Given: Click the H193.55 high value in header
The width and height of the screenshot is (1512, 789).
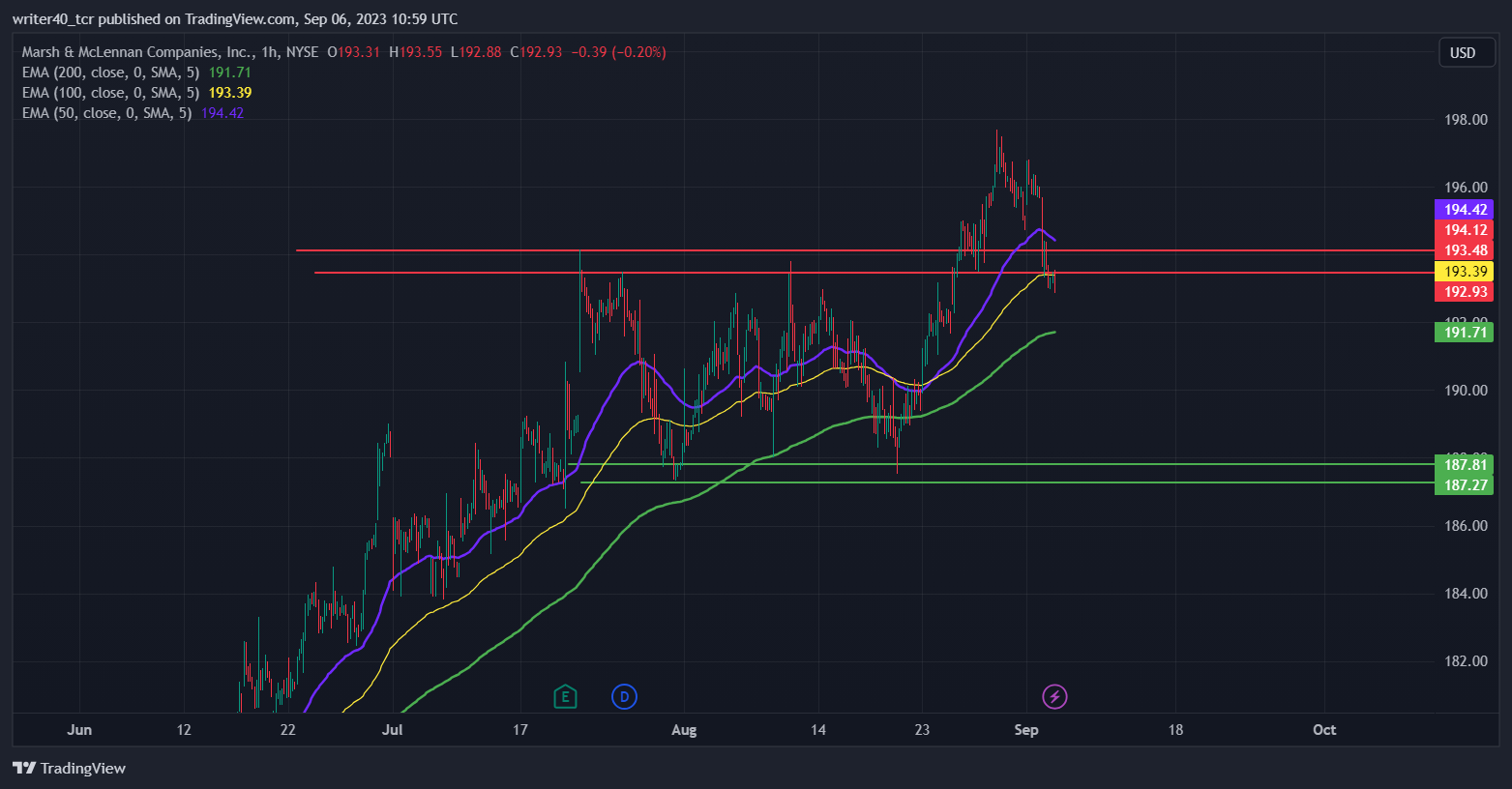Looking at the screenshot, I should (x=415, y=52).
